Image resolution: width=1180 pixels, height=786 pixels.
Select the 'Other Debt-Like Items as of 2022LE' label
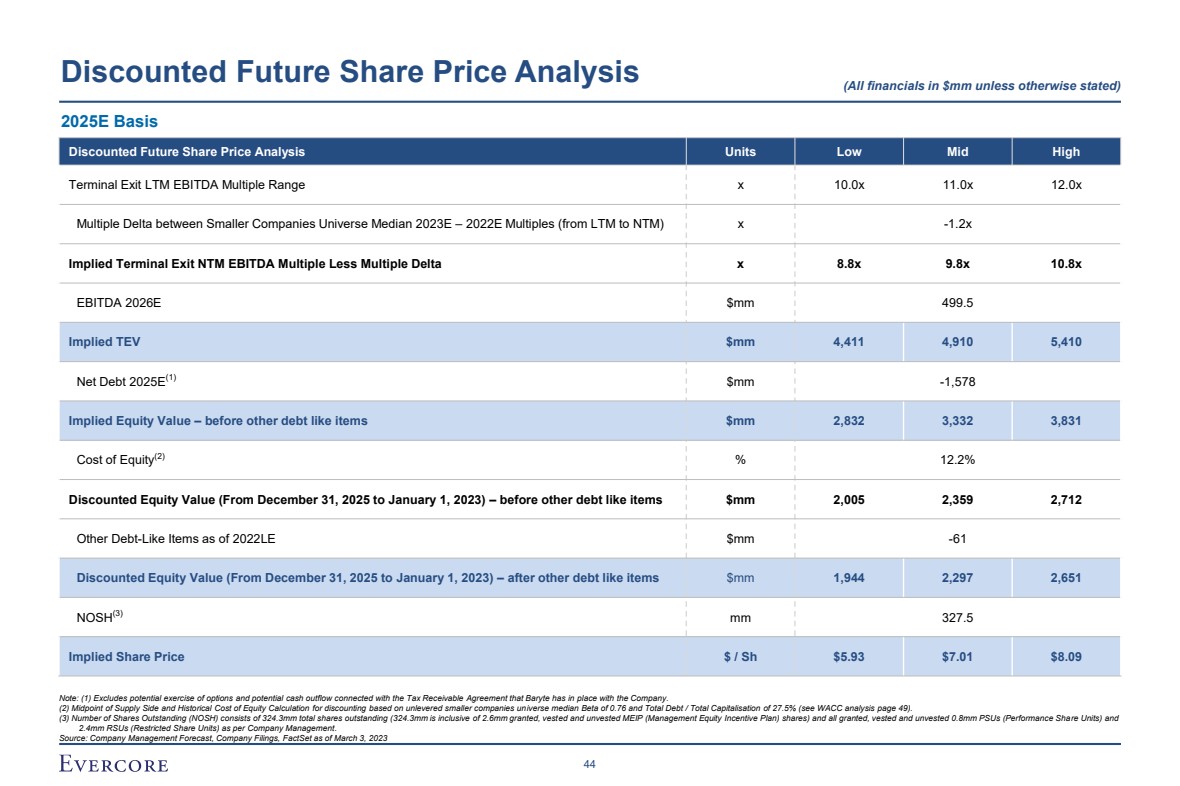pos(175,539)
